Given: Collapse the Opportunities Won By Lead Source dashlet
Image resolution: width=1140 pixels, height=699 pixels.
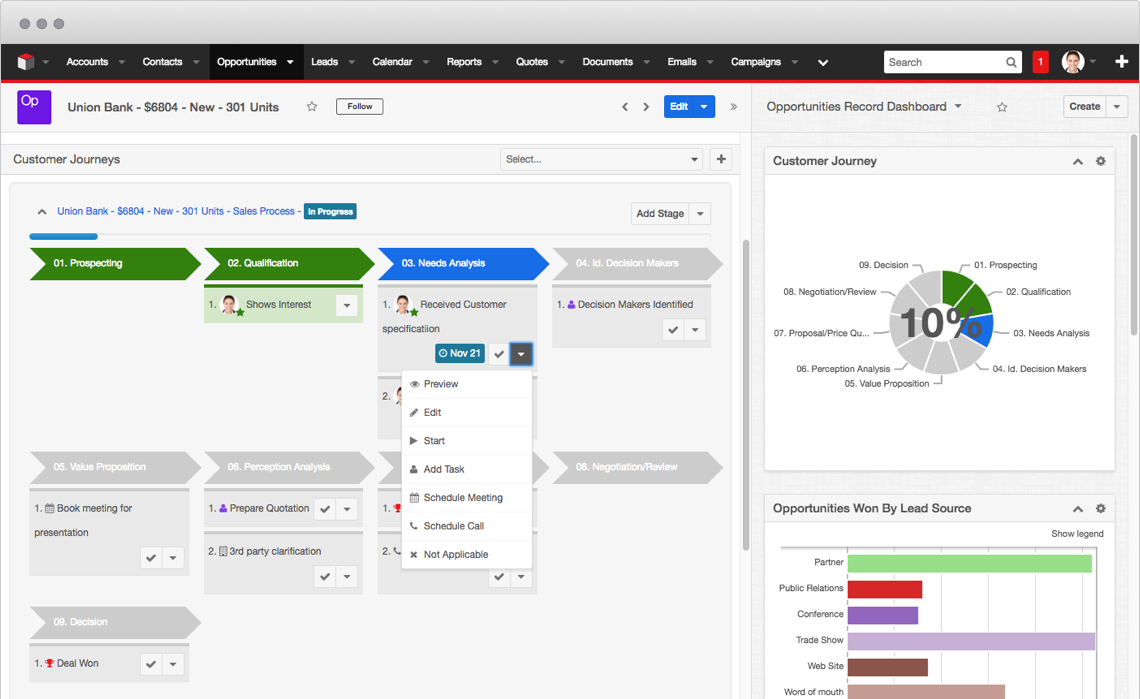Looking at the screenshot, I should tap(1077, 509).
